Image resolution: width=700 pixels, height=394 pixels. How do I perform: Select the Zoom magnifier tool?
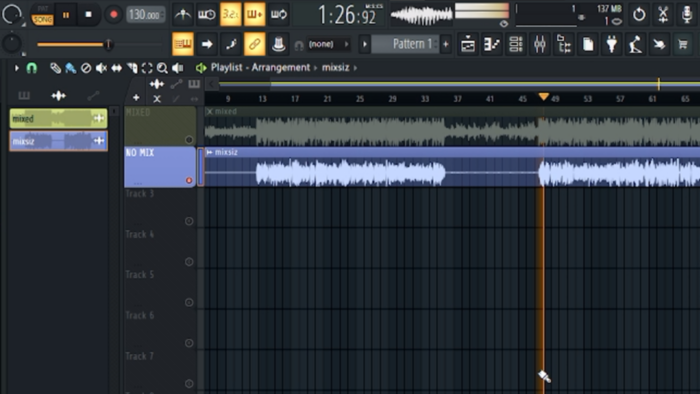(x=162, y=68)
